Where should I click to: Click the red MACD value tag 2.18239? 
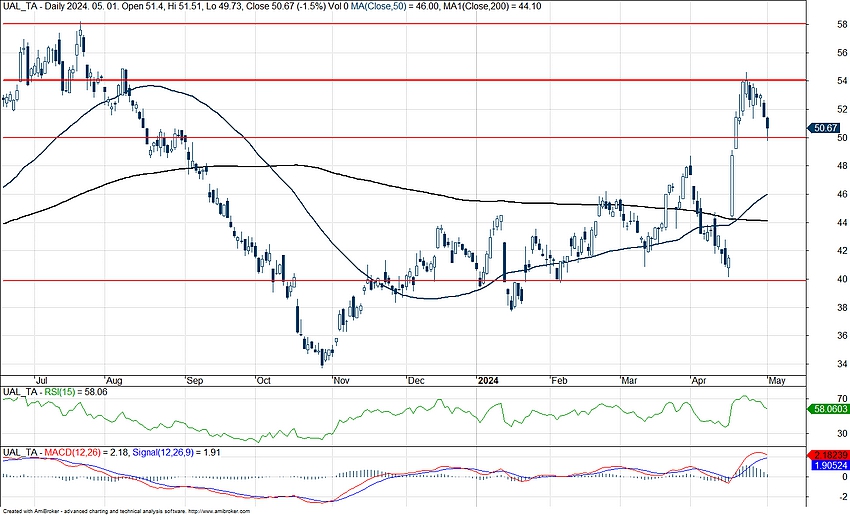[829, 455]
